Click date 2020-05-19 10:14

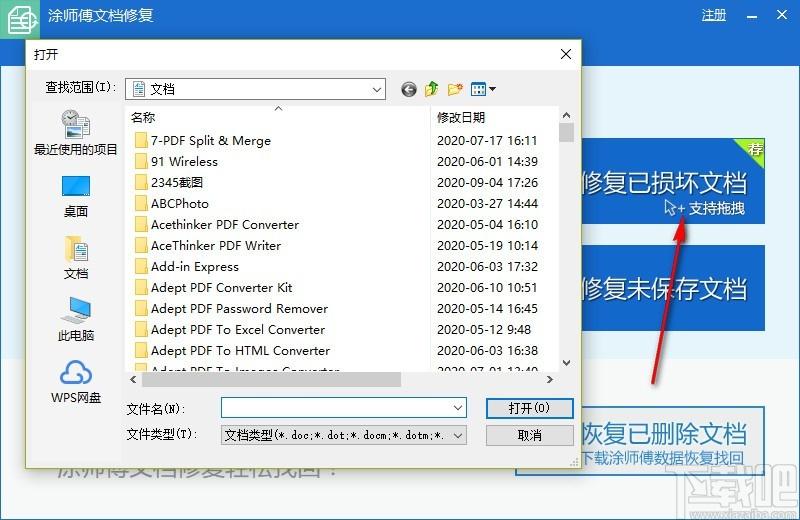pos(487,245)
